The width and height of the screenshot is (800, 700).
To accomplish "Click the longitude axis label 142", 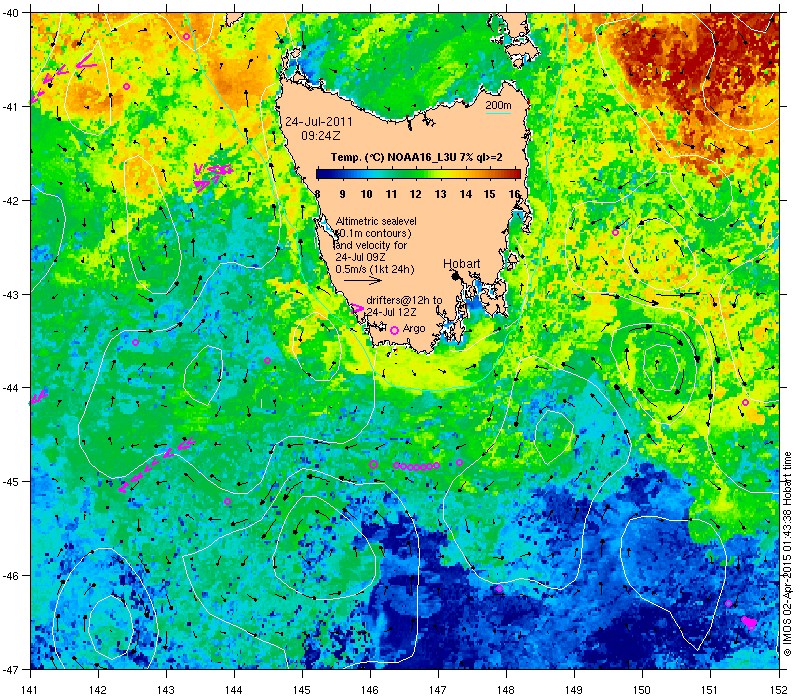I will click(98, 690).
